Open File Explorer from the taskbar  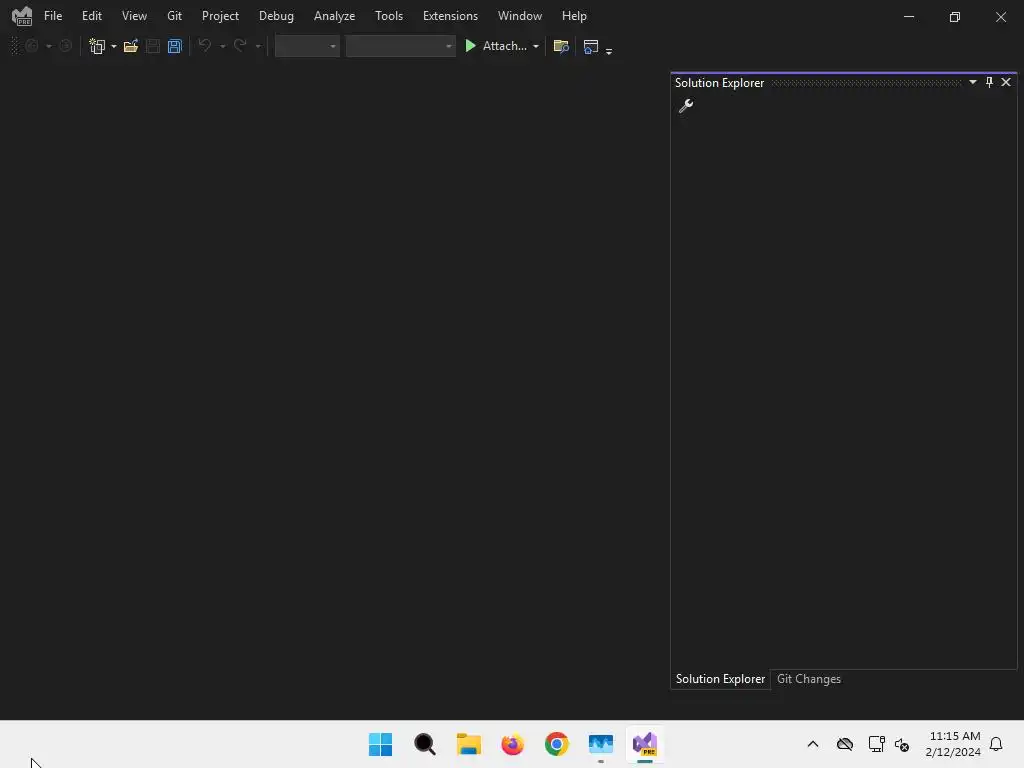pyautogui.click(x=468, y=744)
